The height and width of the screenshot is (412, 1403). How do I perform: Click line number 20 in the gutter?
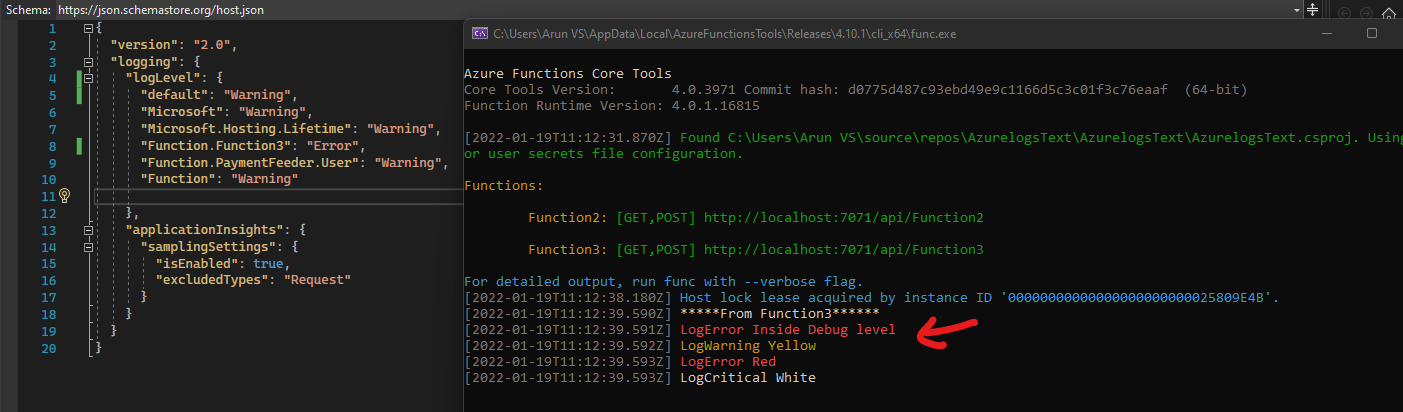48,348
